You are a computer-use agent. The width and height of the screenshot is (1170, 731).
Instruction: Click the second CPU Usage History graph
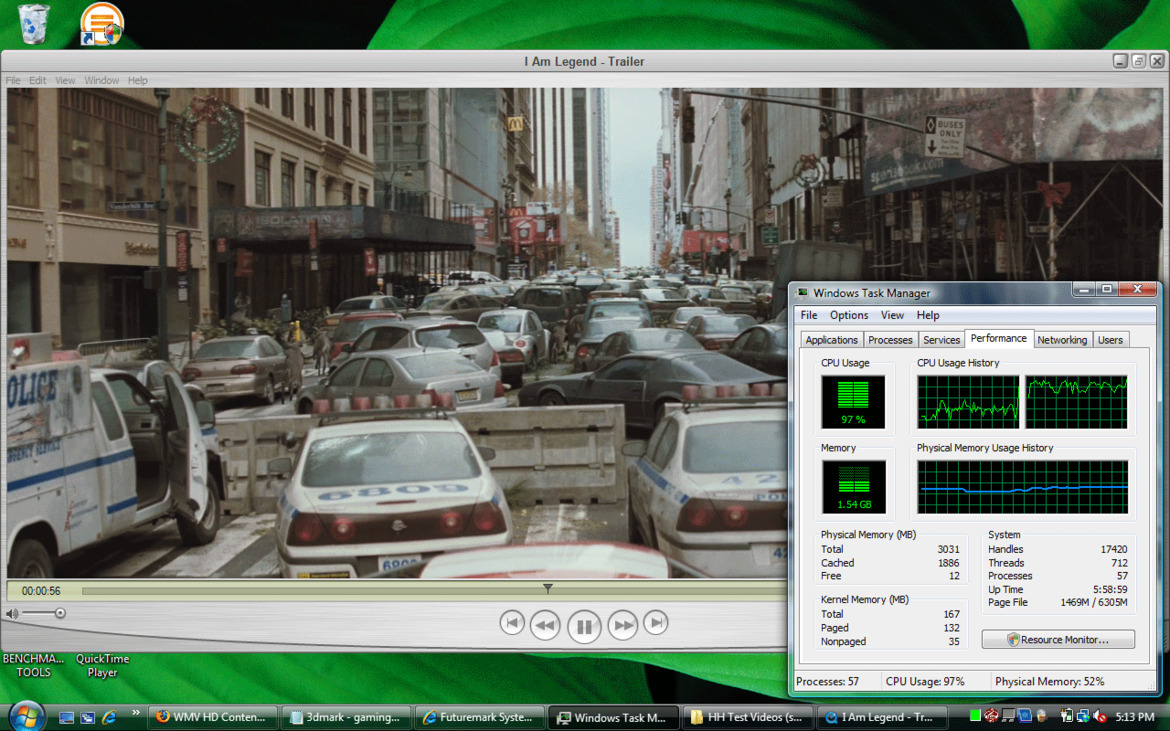pos(1076,402)
